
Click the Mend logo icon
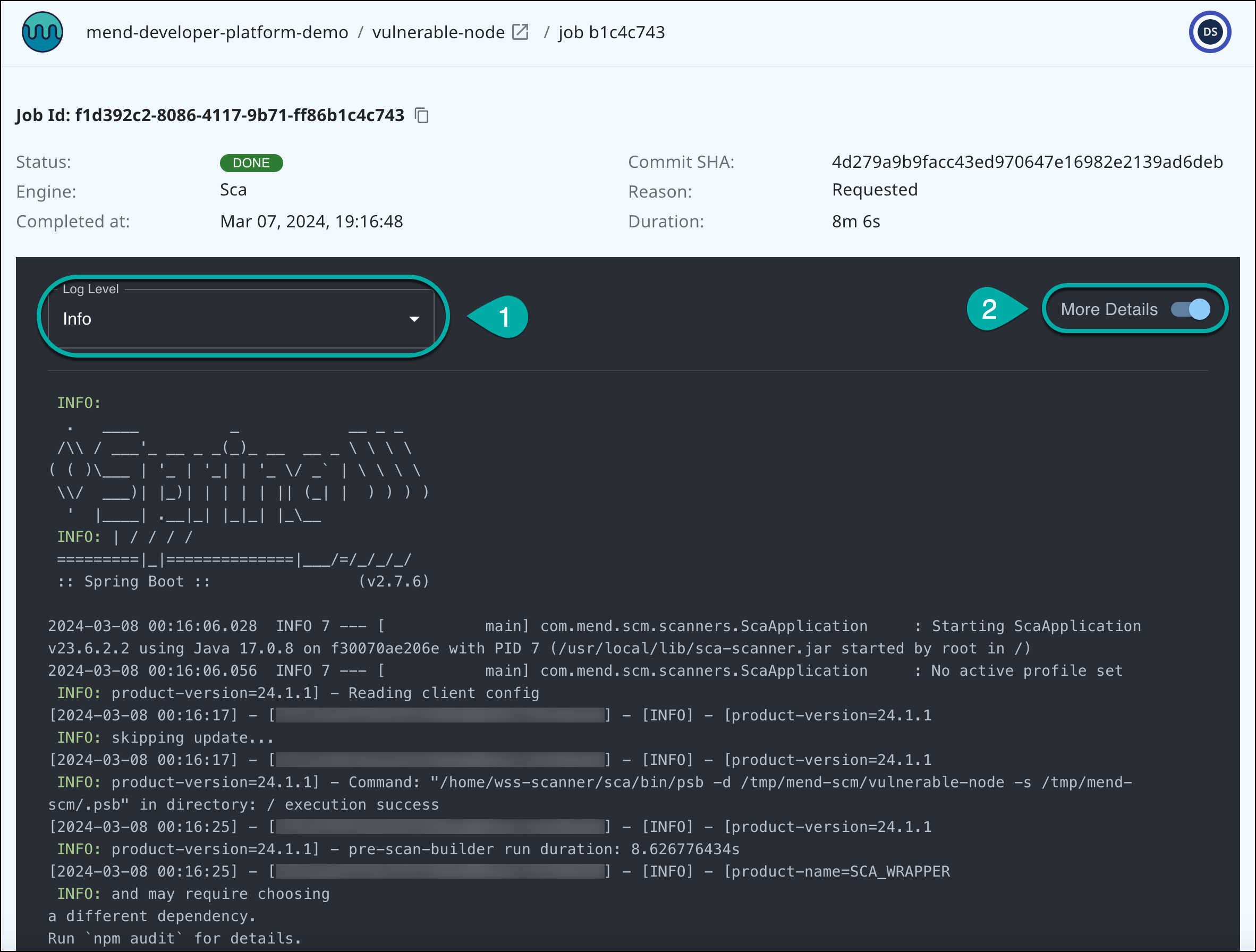(x=42, y=32)
